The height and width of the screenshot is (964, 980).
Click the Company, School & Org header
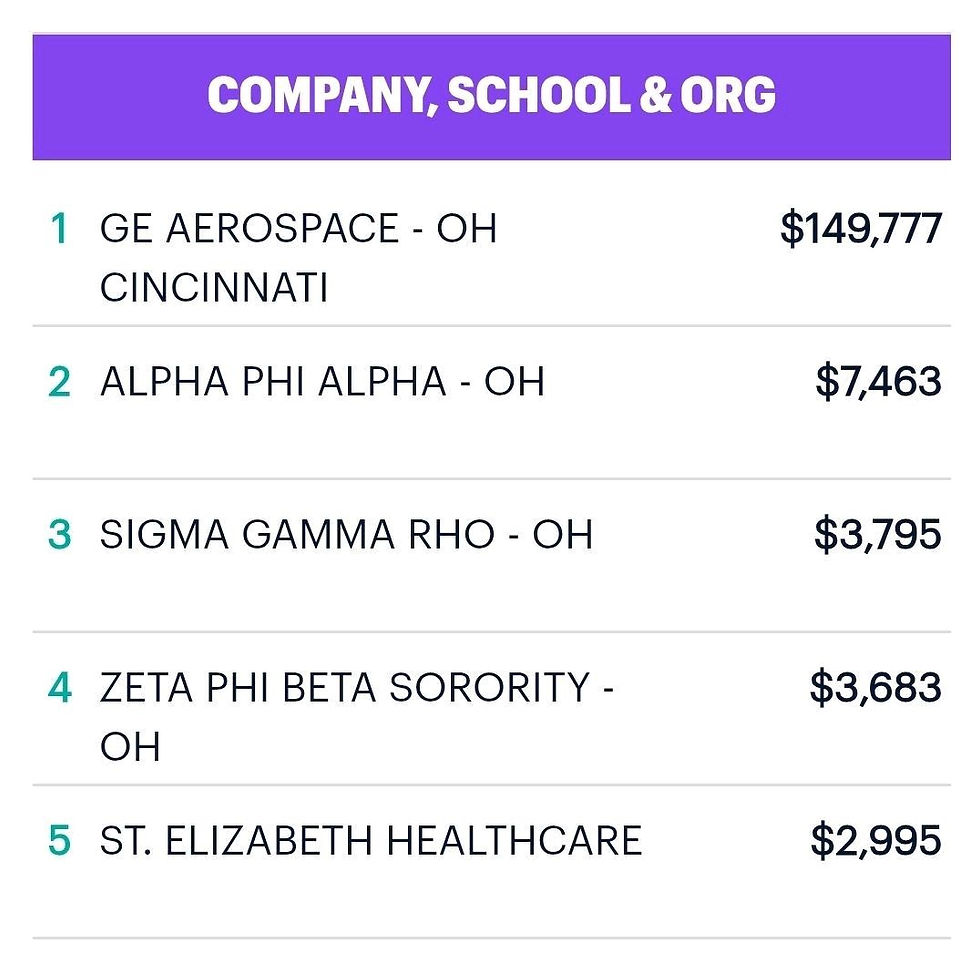491,96
